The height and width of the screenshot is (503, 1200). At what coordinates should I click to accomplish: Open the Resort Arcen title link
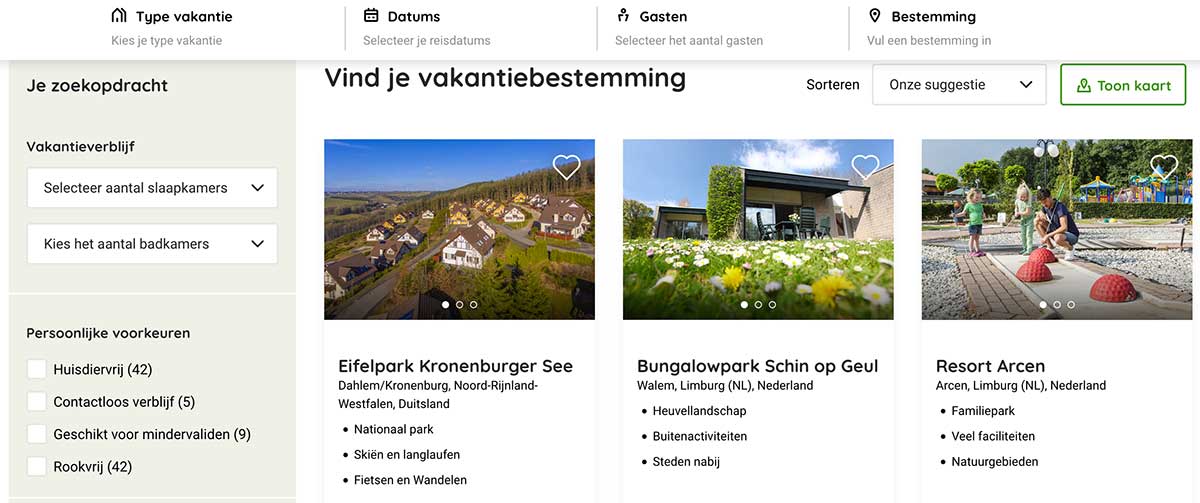(x=990, y=366)
